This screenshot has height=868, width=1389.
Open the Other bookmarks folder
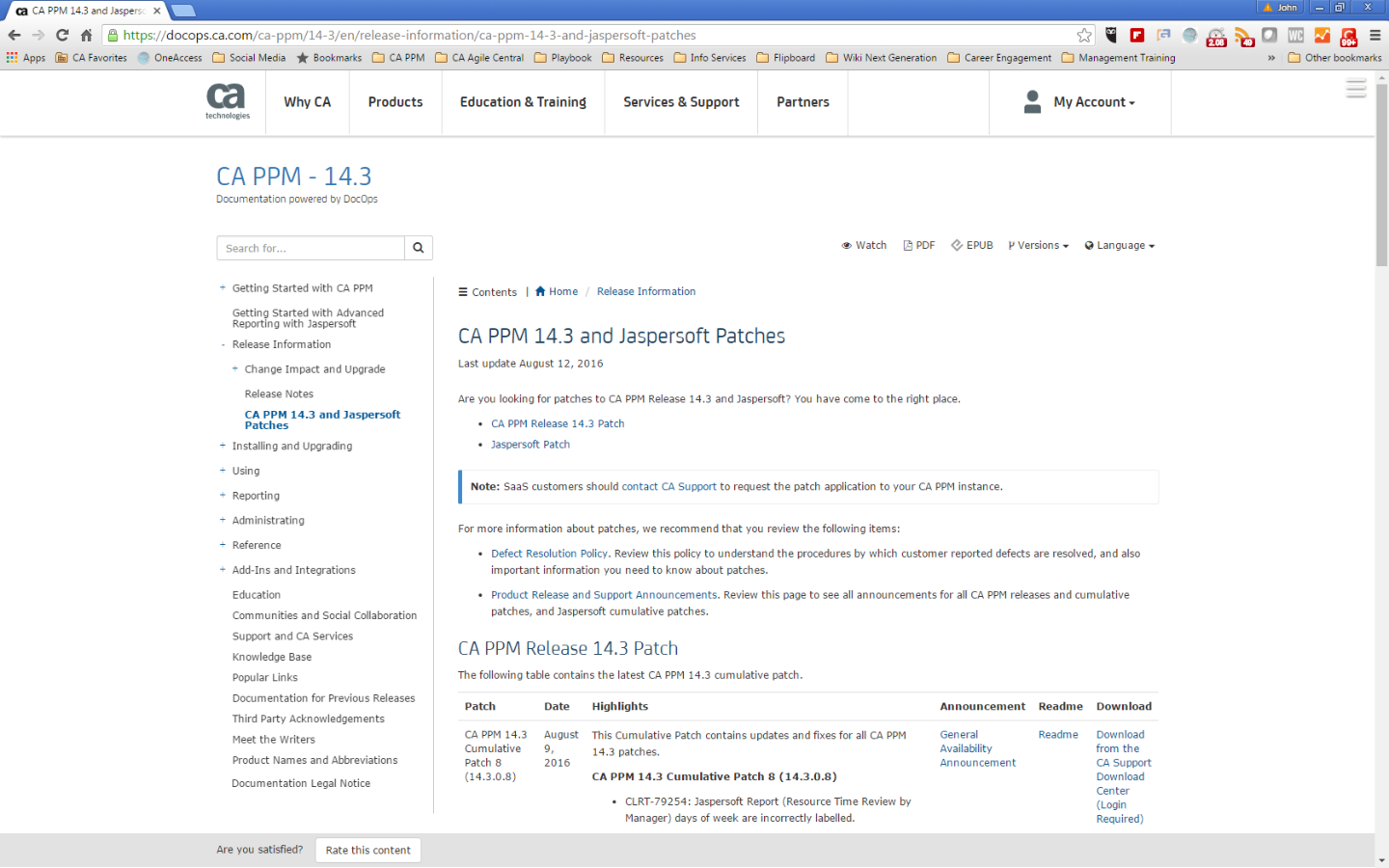coord(1335,58)
